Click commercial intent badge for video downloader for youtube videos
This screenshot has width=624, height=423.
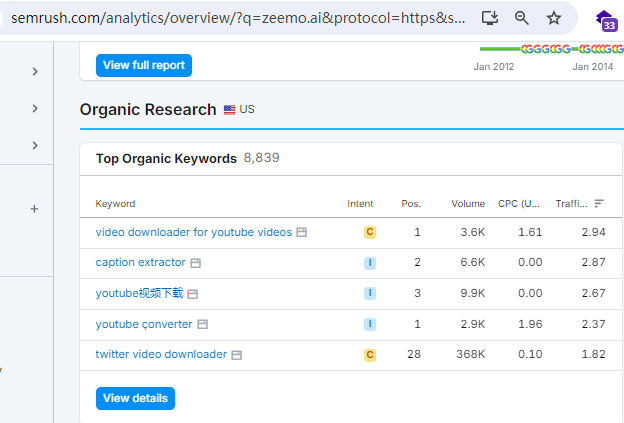[x=370, y=232]
